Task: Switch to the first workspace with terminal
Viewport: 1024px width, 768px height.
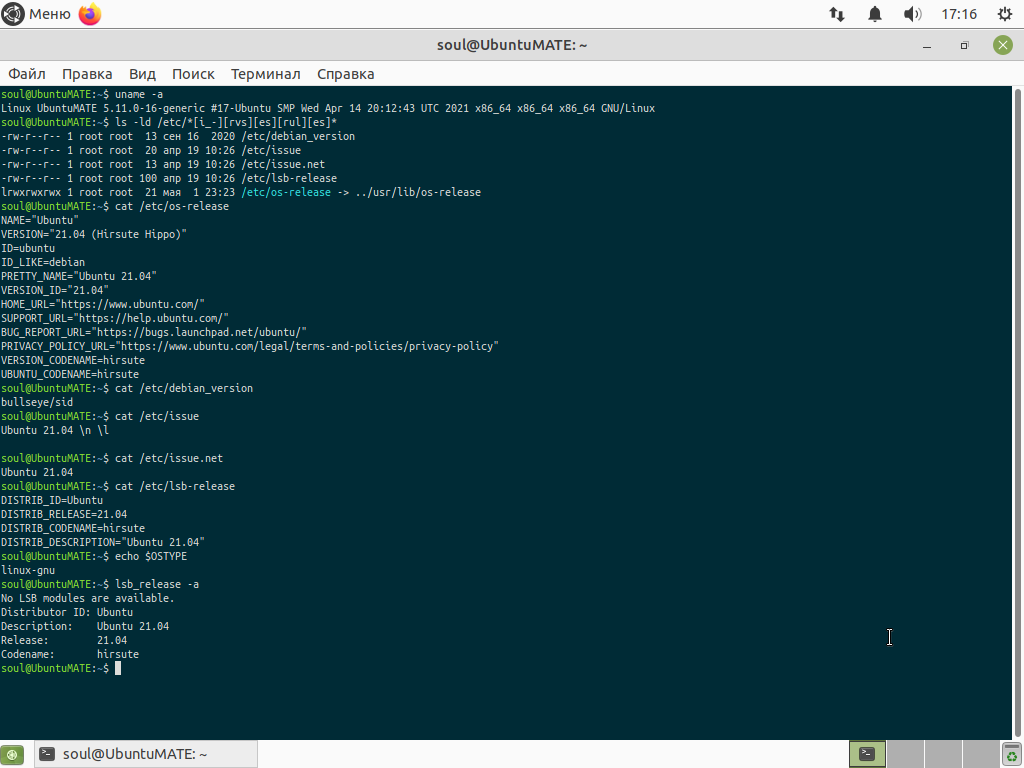Action: tap(867, 754)
